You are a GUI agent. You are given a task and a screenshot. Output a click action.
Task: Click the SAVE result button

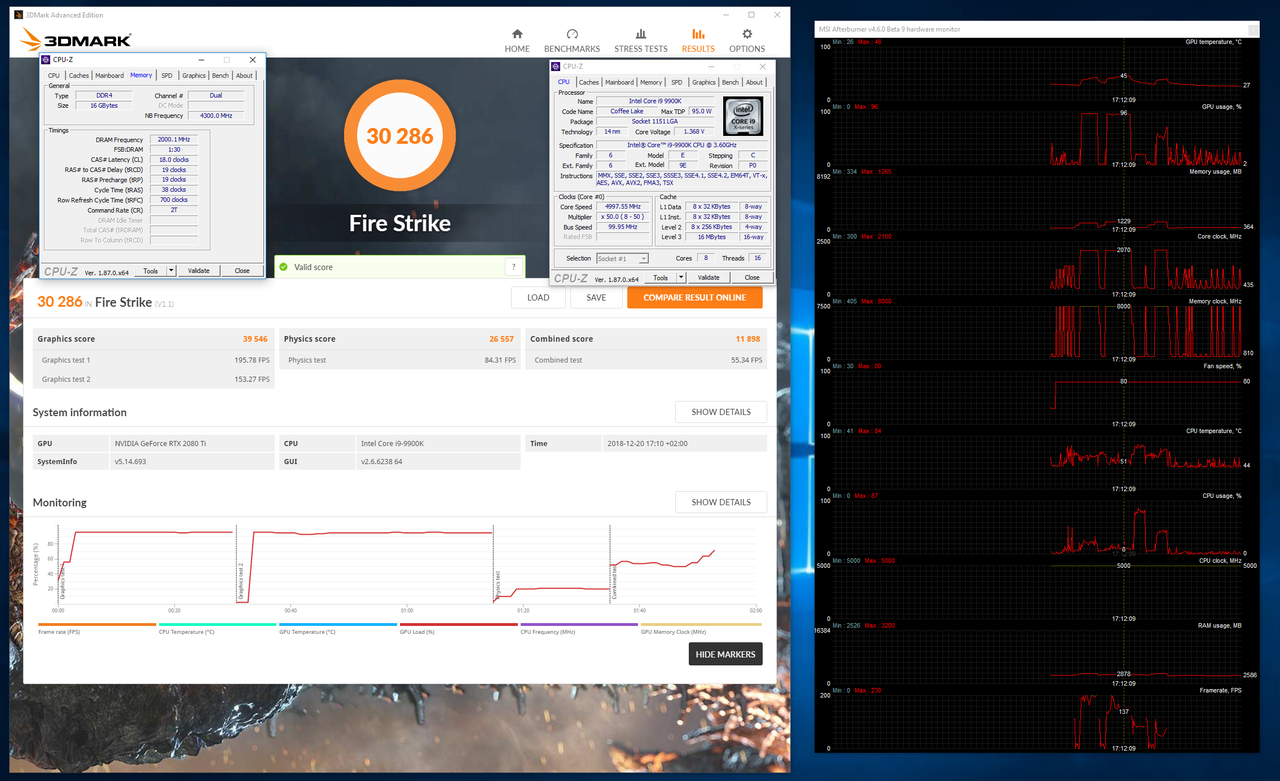[596, 297]
